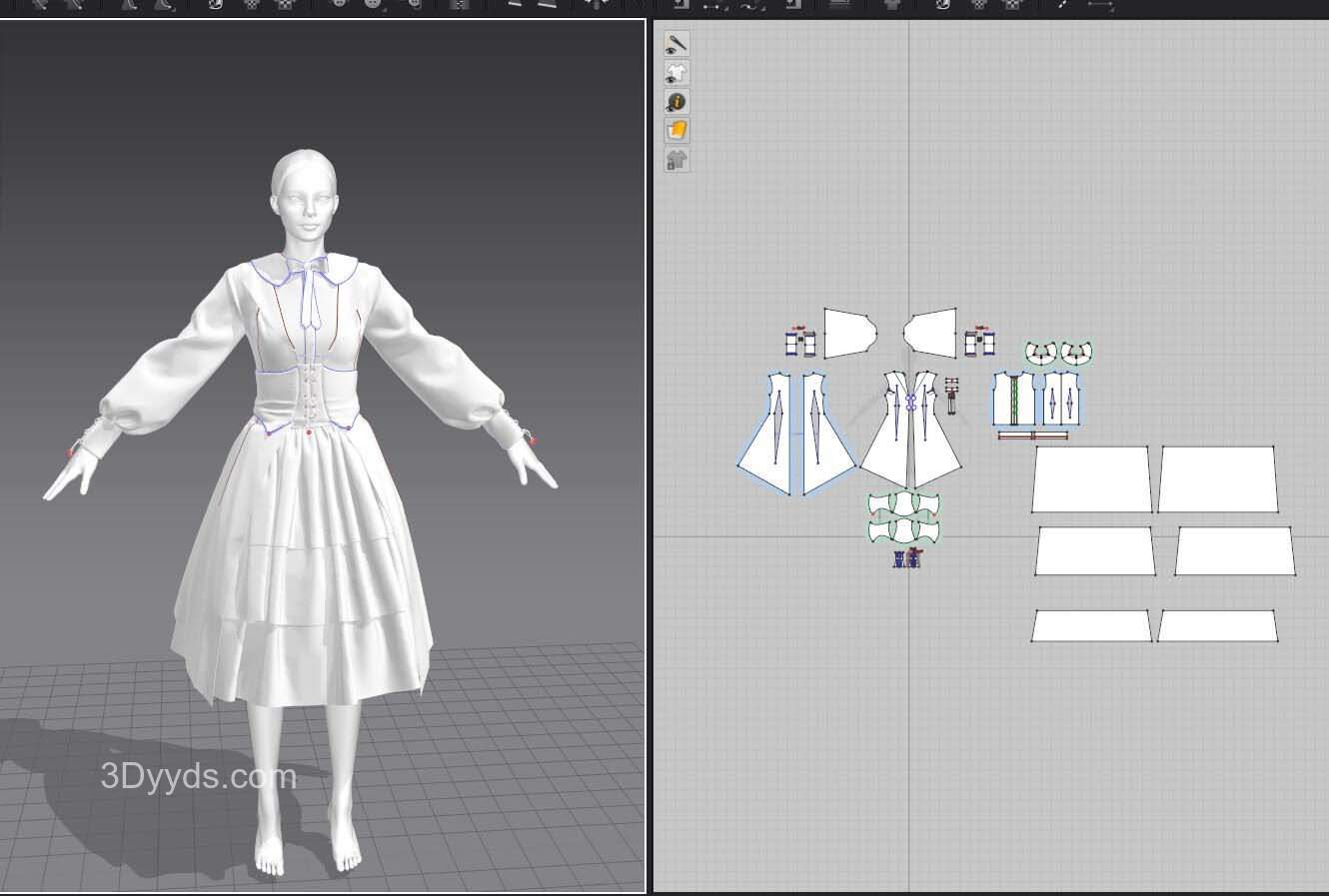
Task: Select the left sleeve pattern piece
Action: 847,333
